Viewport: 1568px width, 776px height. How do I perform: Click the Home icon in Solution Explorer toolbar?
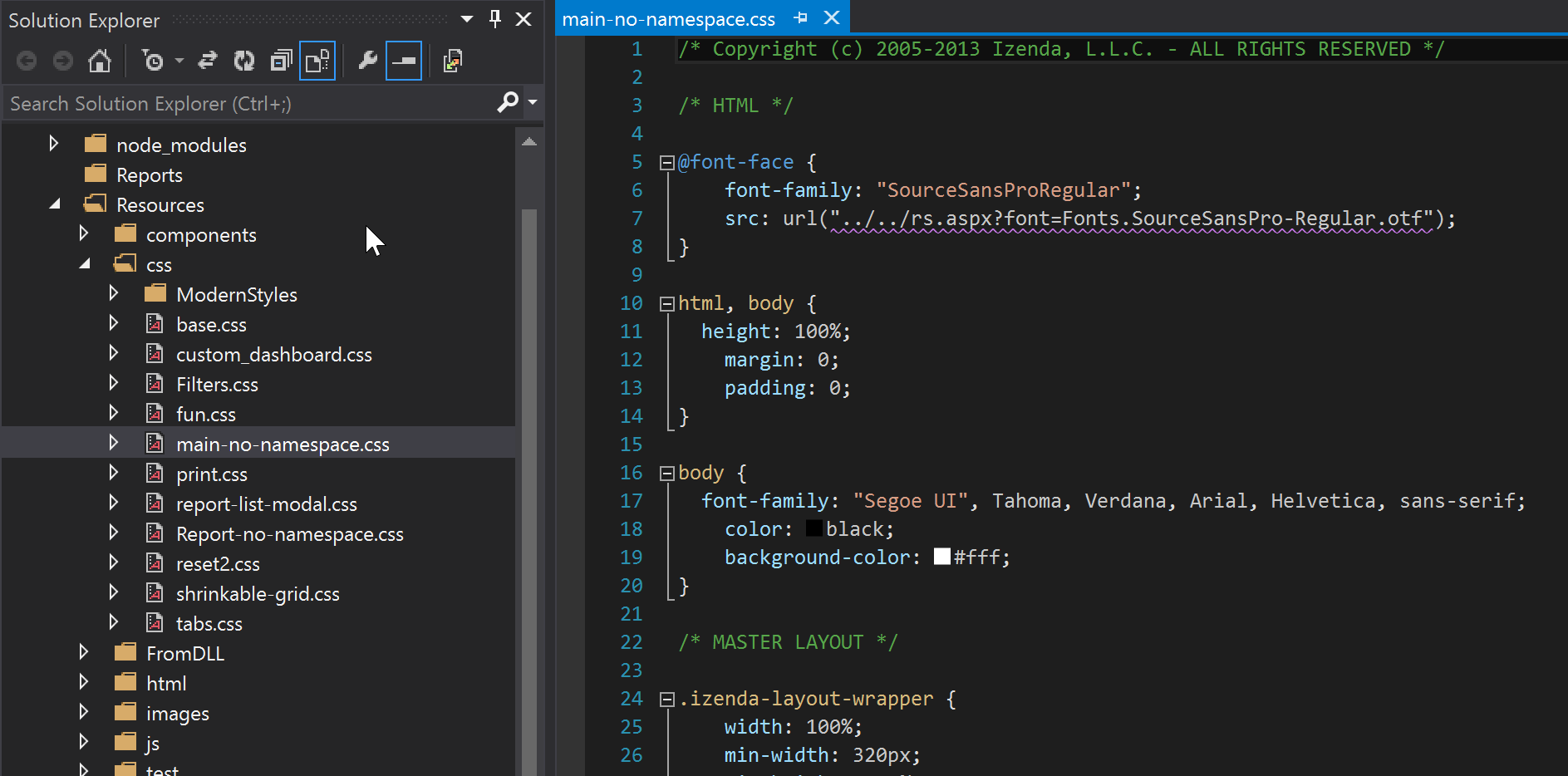point(100,61)
